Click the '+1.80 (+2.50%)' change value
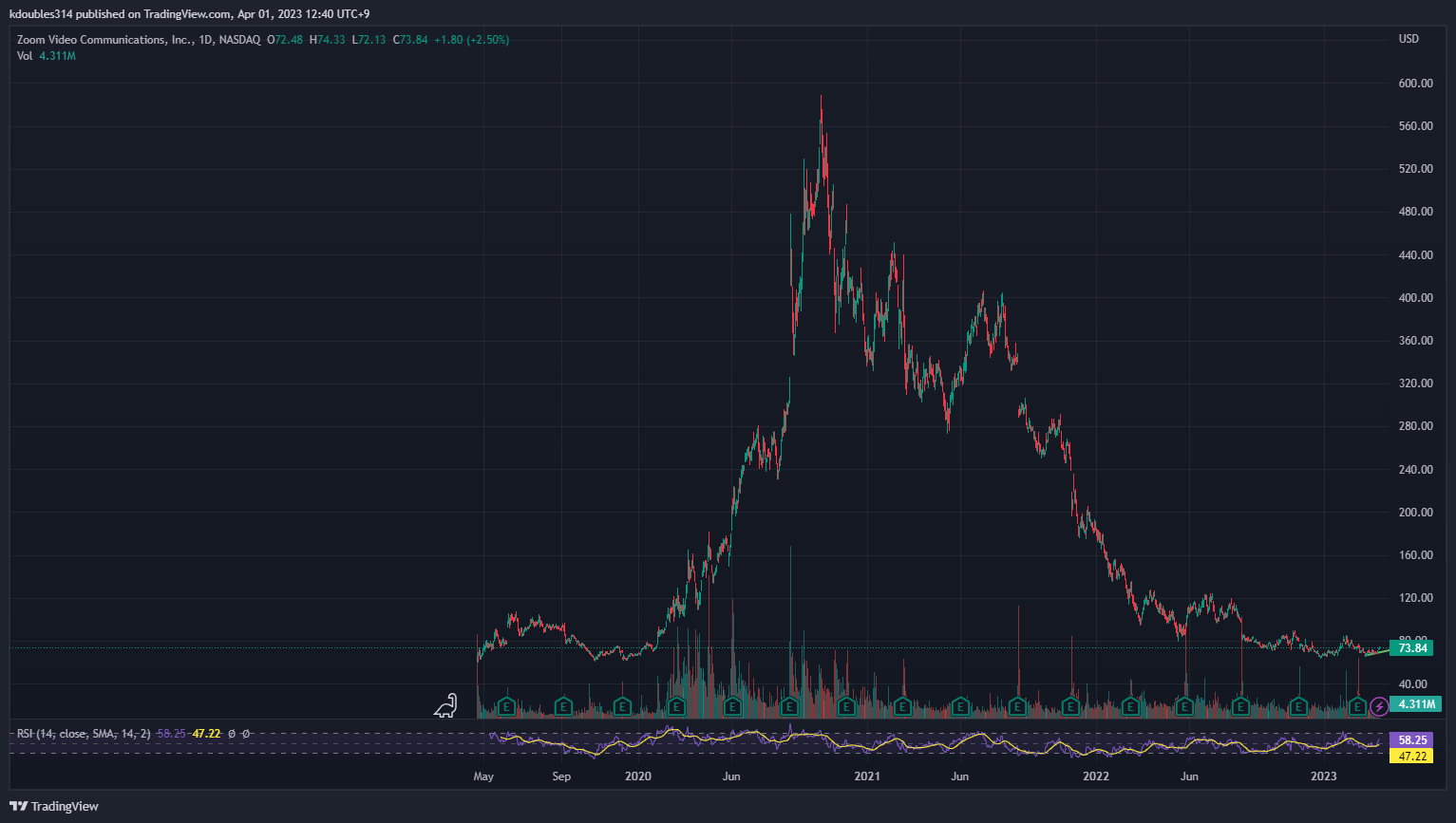The image size is (1456, 823). click(x=472, y=40)
